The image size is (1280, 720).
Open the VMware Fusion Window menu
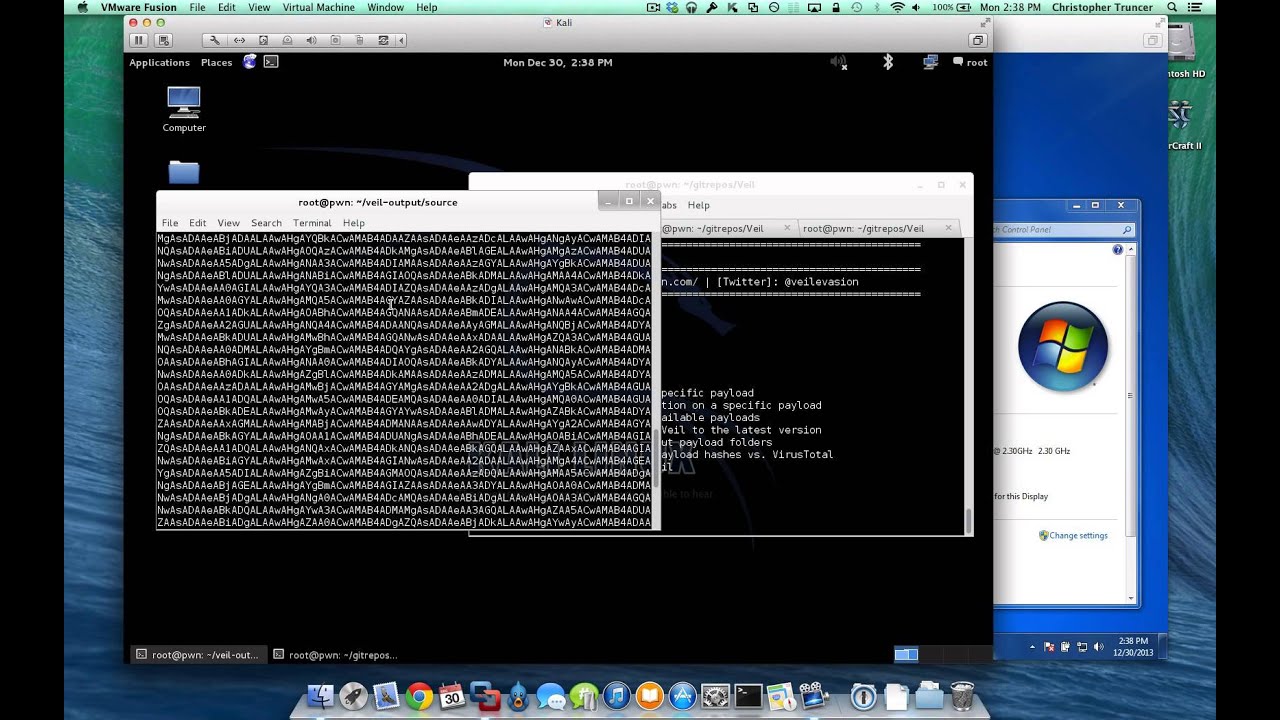[386, 7]
